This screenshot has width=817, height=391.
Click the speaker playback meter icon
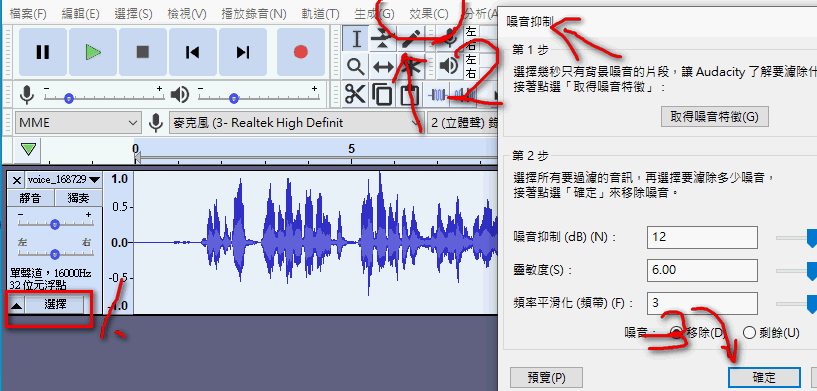[x=448, y=66]
